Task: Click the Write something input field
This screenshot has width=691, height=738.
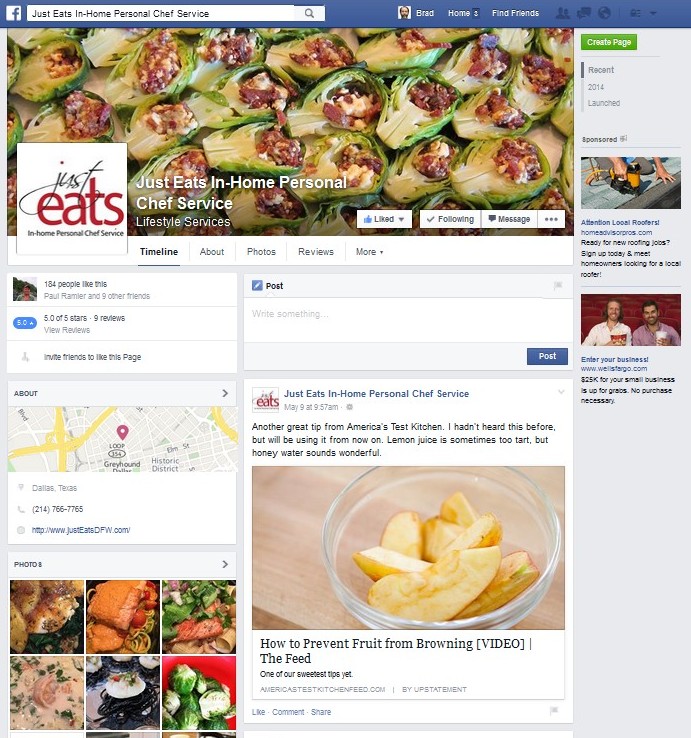Action: point(406,320)
